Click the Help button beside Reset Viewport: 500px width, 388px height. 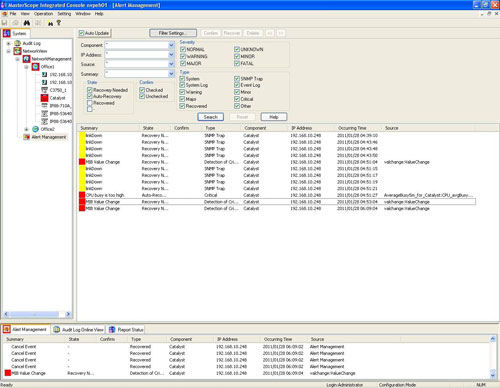(x=274, y=117)
